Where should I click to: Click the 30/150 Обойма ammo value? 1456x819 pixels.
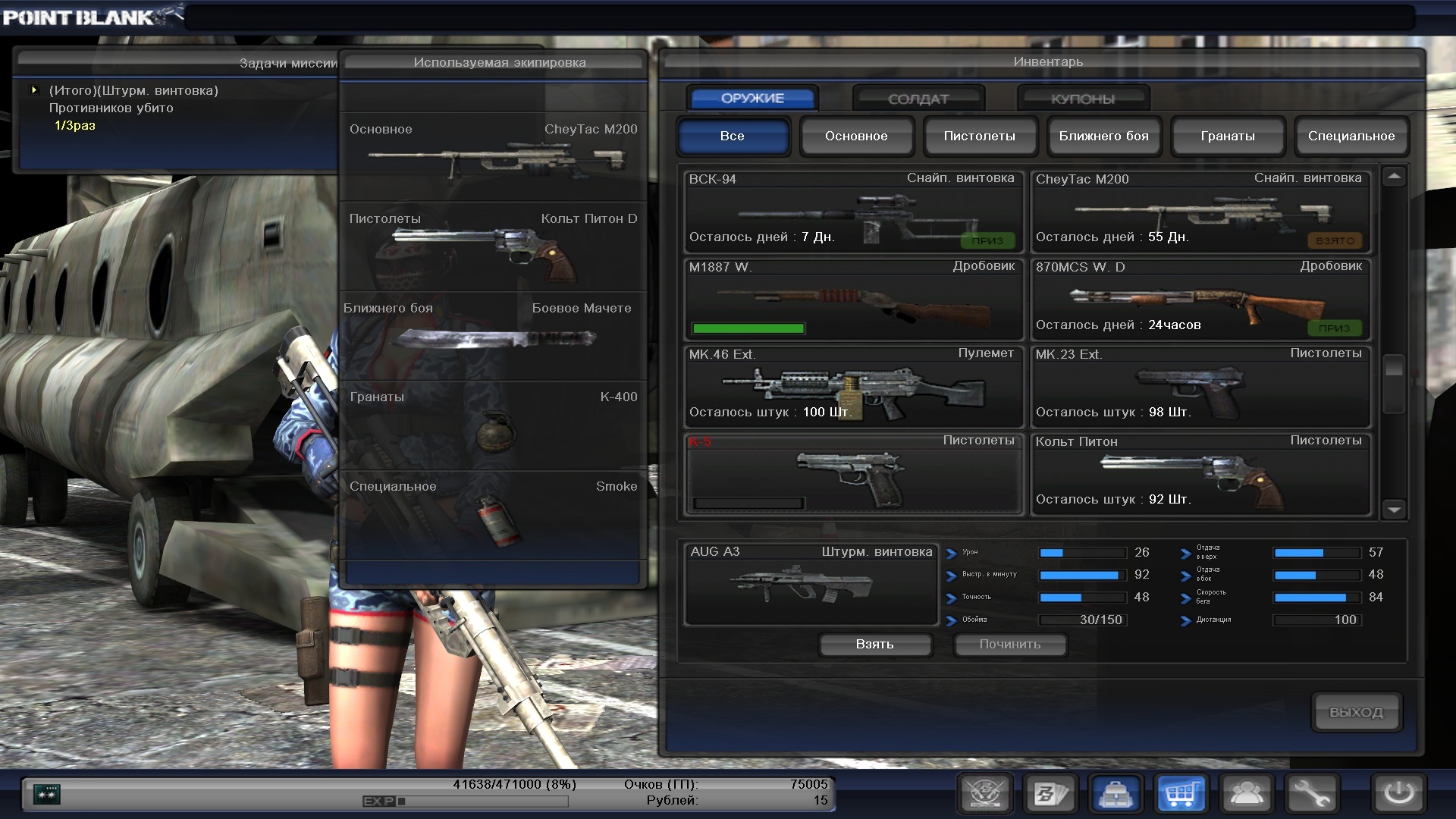coord(1100,620)
